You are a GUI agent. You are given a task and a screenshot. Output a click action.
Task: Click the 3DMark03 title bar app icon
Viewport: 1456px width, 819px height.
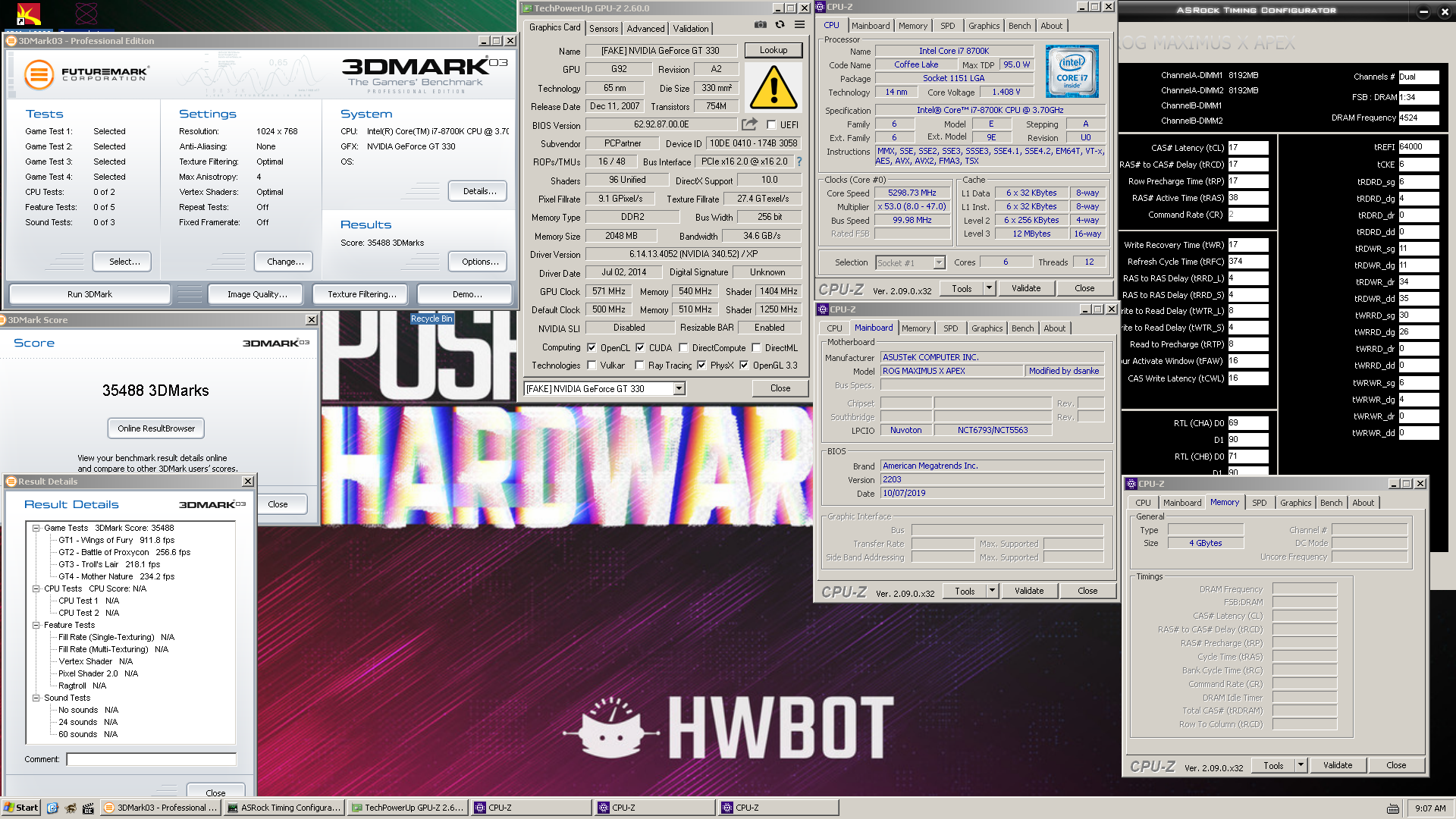11,41
